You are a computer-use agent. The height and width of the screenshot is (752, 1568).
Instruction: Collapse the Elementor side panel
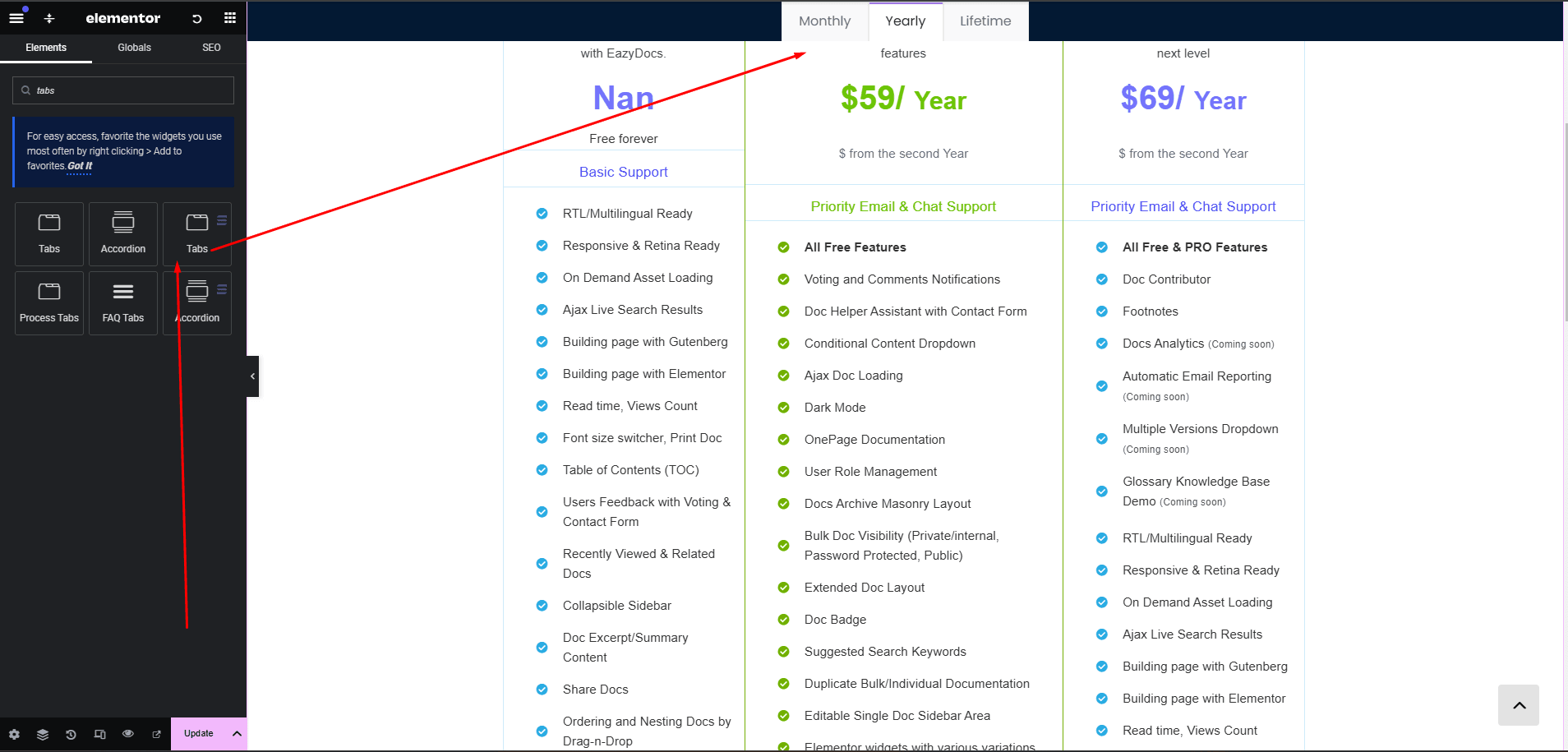coord(252,376)
